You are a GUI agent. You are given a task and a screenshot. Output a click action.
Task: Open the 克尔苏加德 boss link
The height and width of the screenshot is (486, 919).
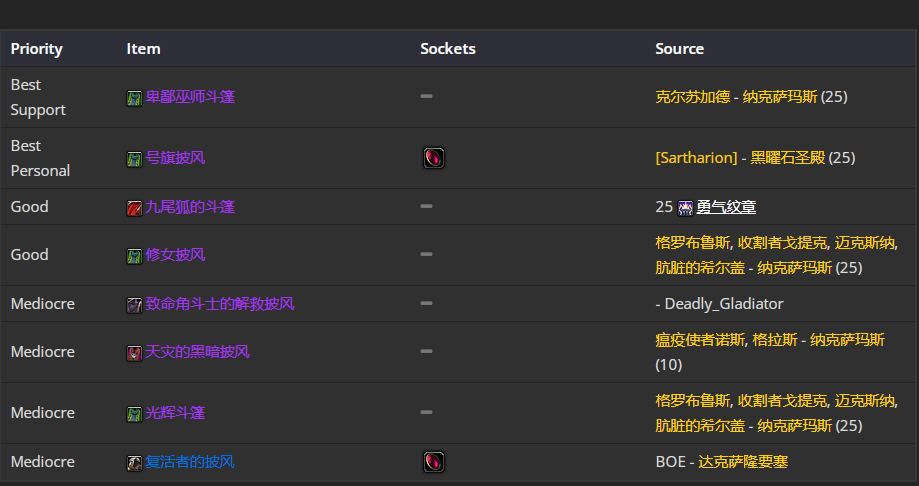(693, 97)
